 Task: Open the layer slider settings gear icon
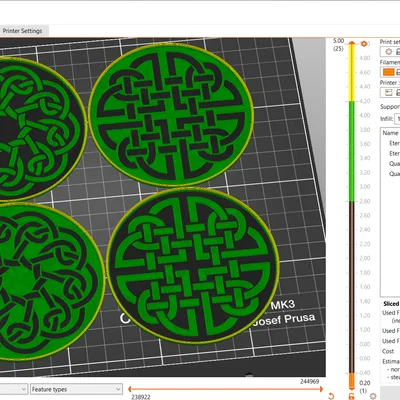point(373,396)
